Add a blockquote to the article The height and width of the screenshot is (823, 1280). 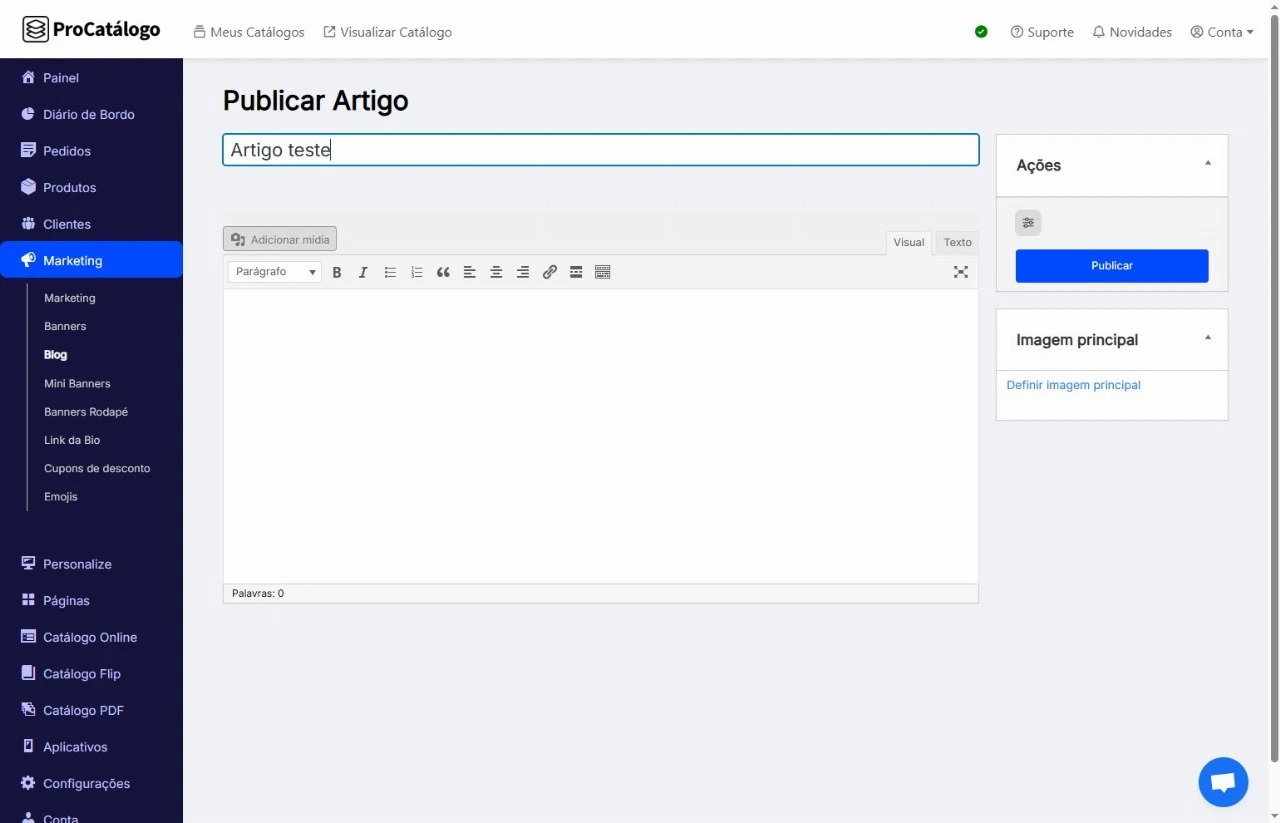click(443, 272)
